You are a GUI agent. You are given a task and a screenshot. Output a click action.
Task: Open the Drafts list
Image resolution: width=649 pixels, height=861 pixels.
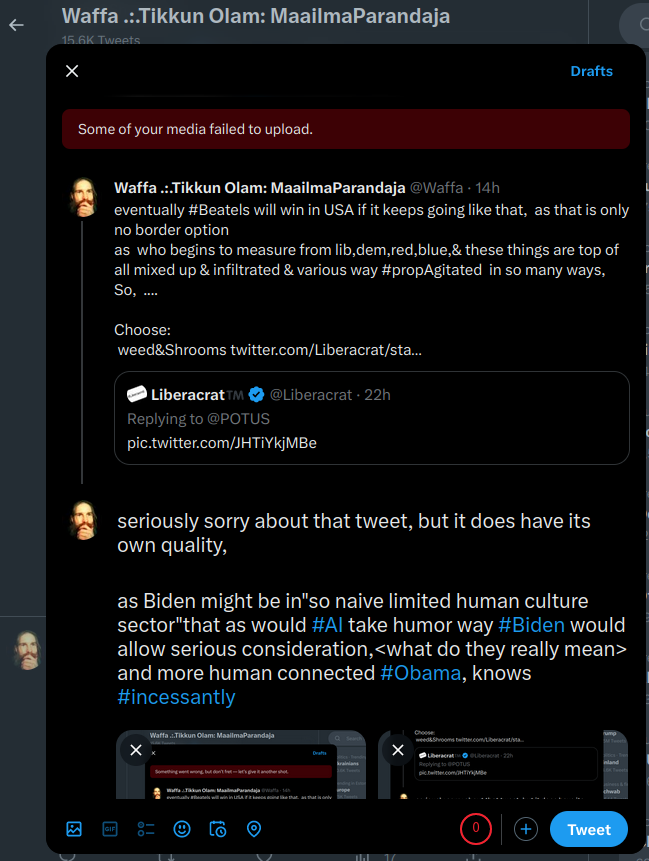tap(591, 71)
